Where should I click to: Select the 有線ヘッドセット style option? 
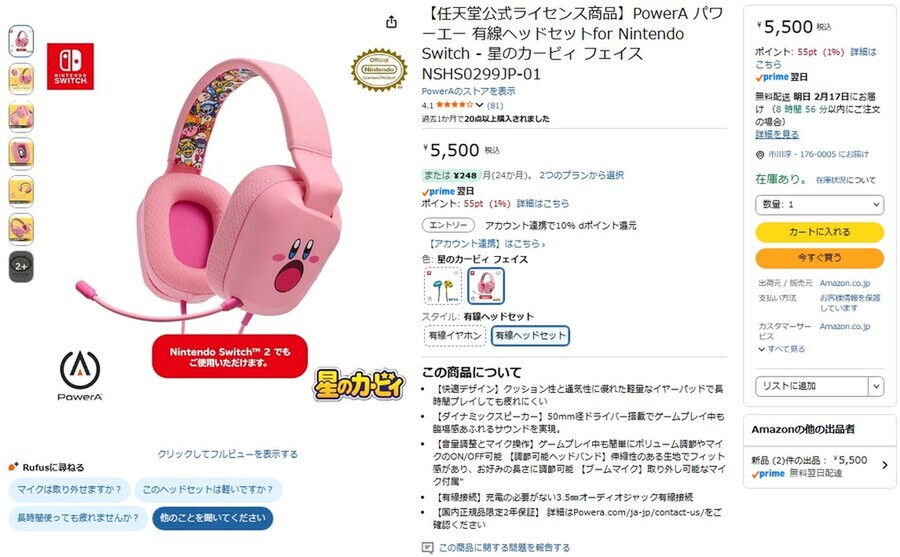[x=530, y=335]
